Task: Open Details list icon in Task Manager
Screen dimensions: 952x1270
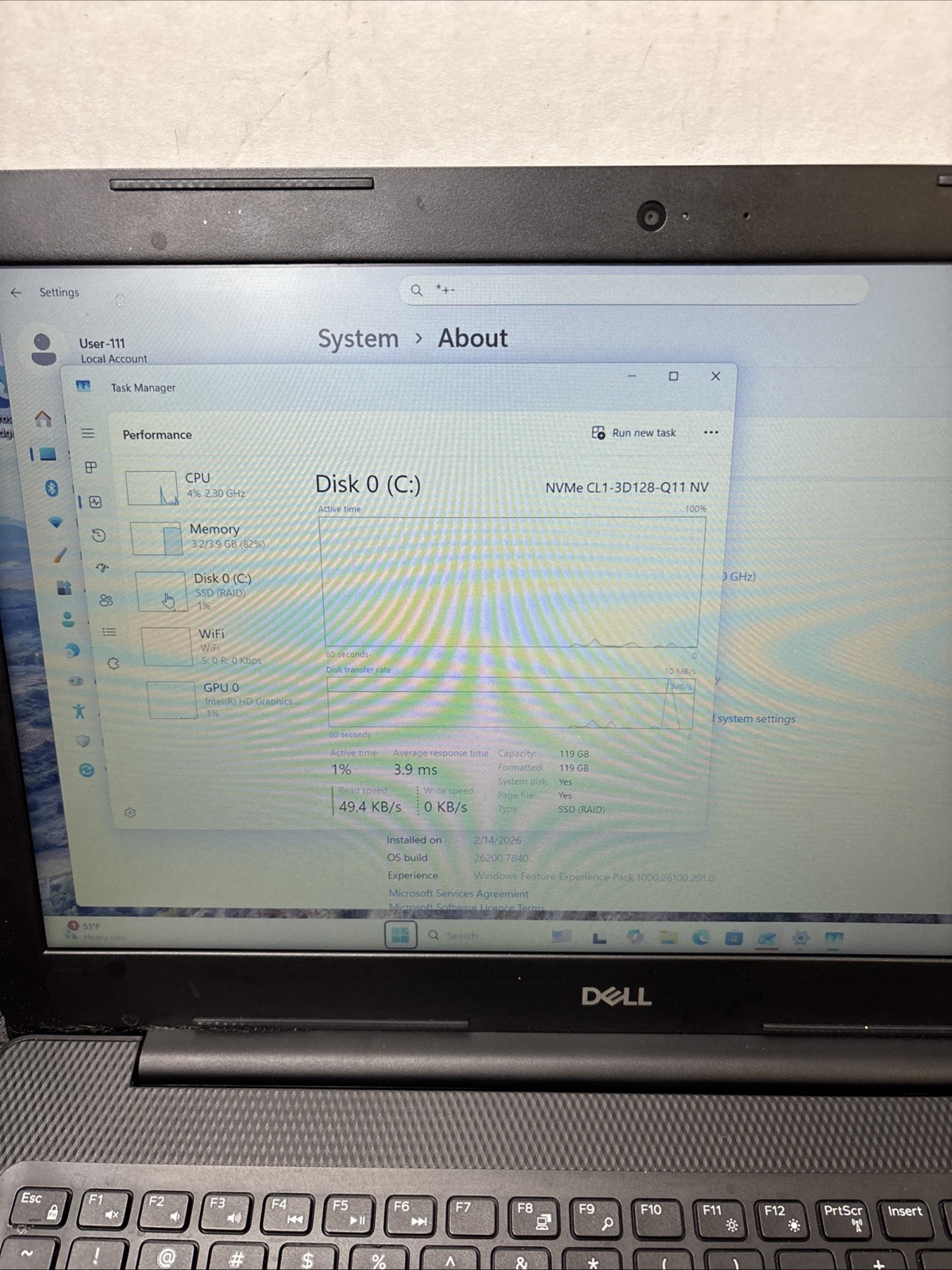Action: (x=110, y=632)
